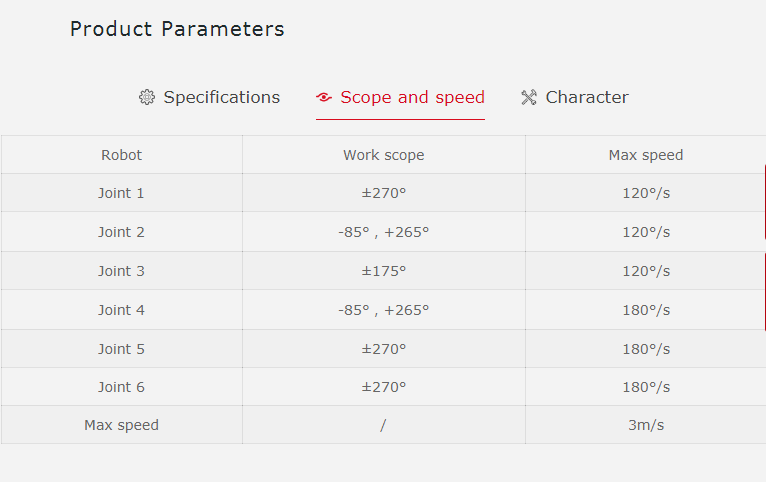Click Joint 2 work scope value
This screenshot has width=766, height=482.
coord(383,232)
